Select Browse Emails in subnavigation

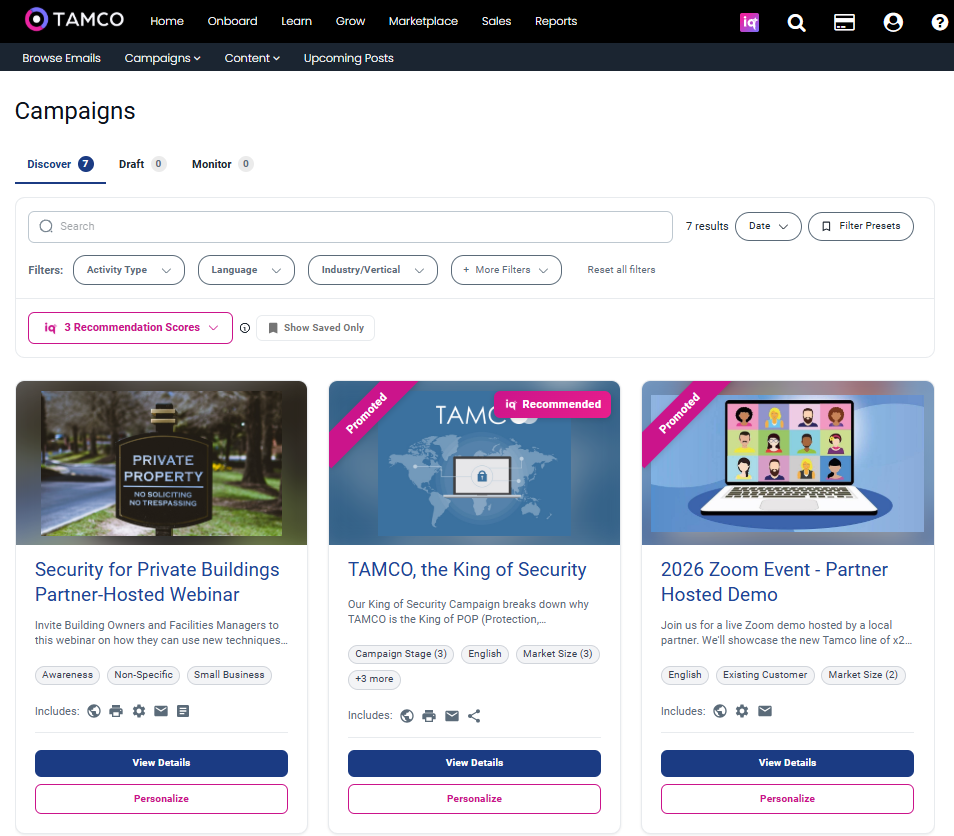click(61, 58)
